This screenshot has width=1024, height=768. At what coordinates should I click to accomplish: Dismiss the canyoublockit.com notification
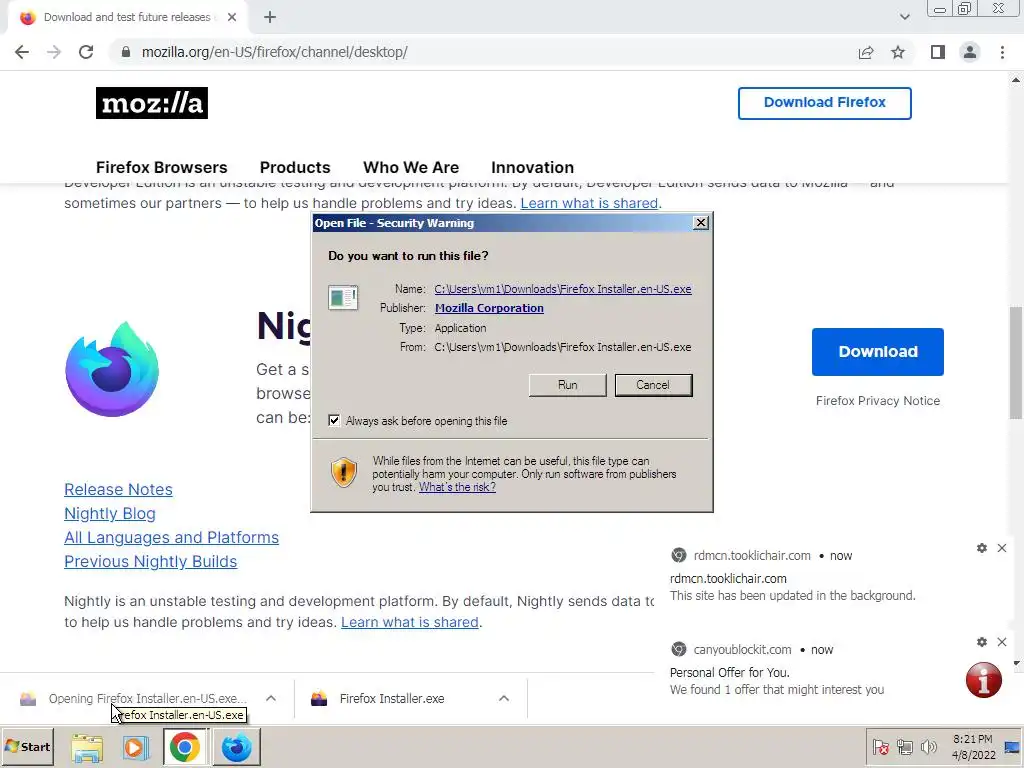click(x=1002, y=642)
